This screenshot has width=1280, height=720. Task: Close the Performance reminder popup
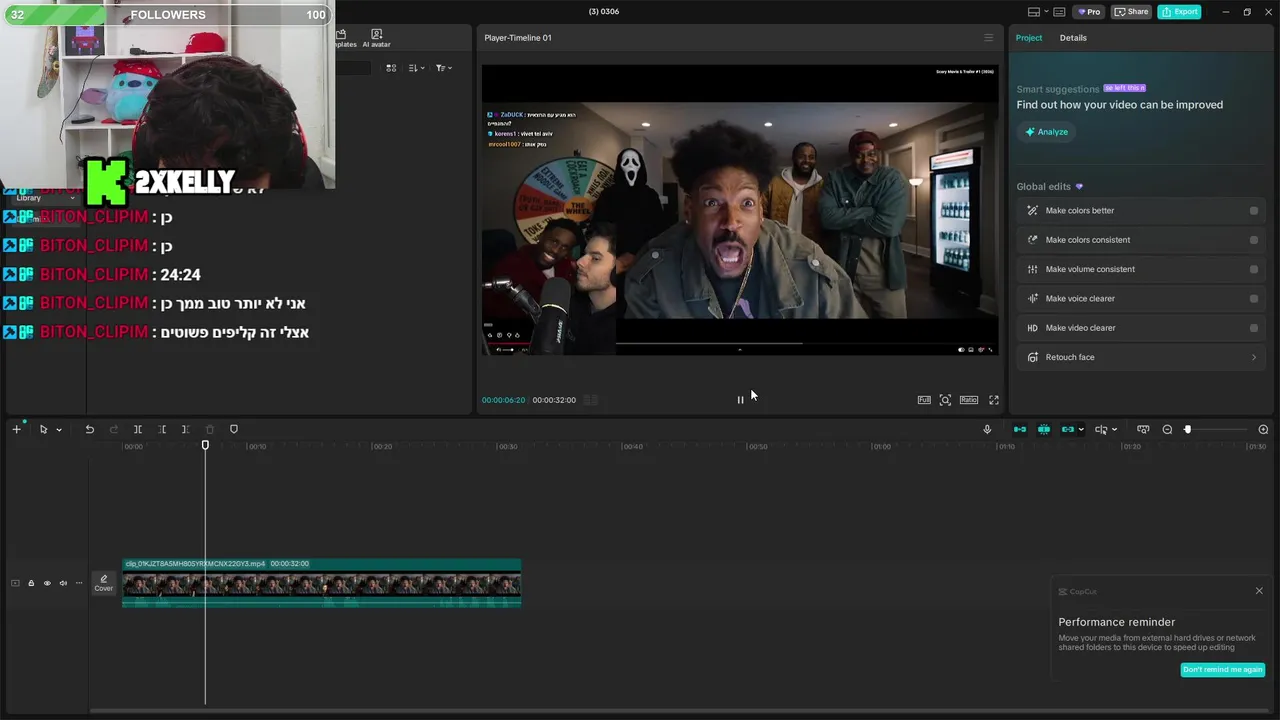1259,591
